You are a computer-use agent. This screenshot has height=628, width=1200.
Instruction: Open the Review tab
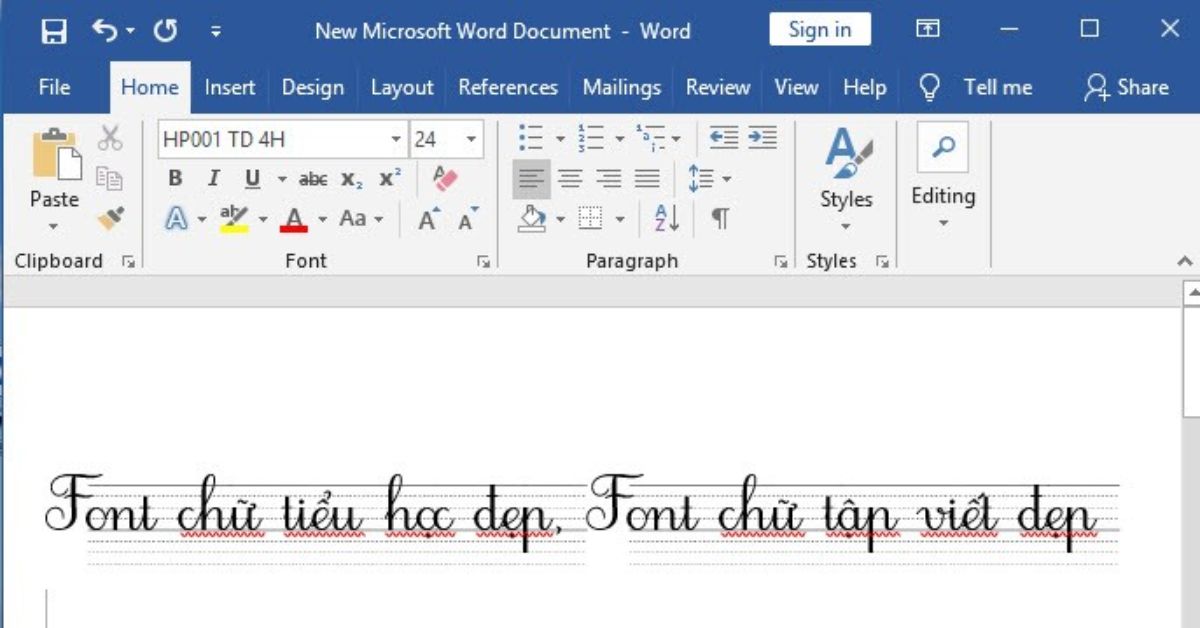click(718, 87)
